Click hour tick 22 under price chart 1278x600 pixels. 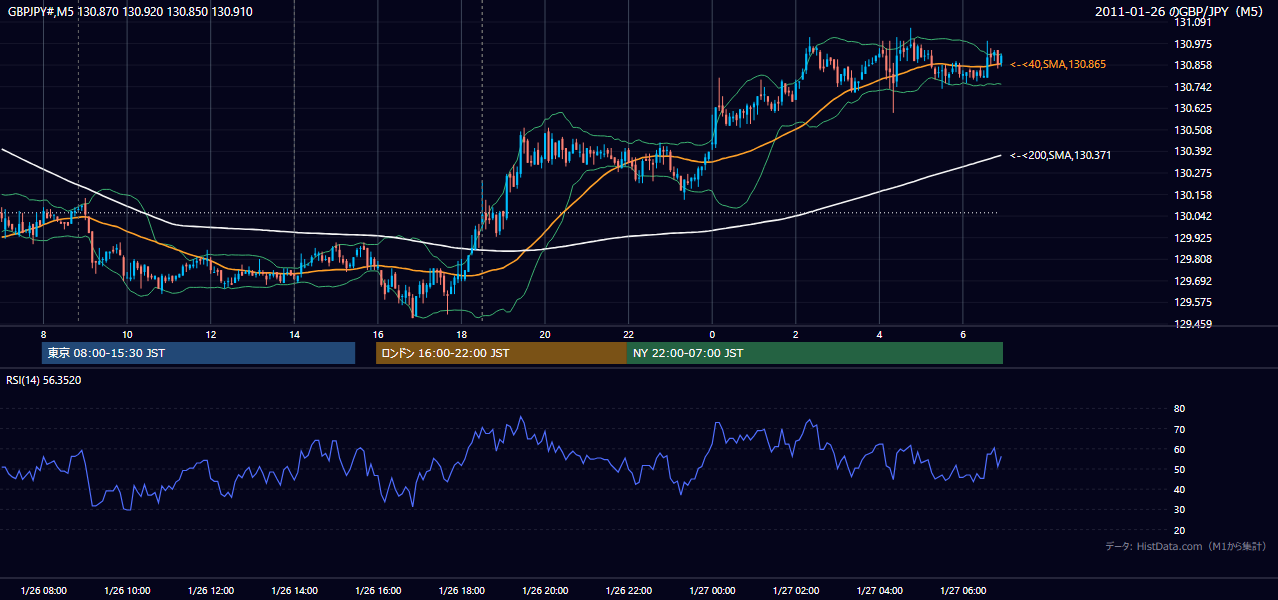click(x=628, y=335)
